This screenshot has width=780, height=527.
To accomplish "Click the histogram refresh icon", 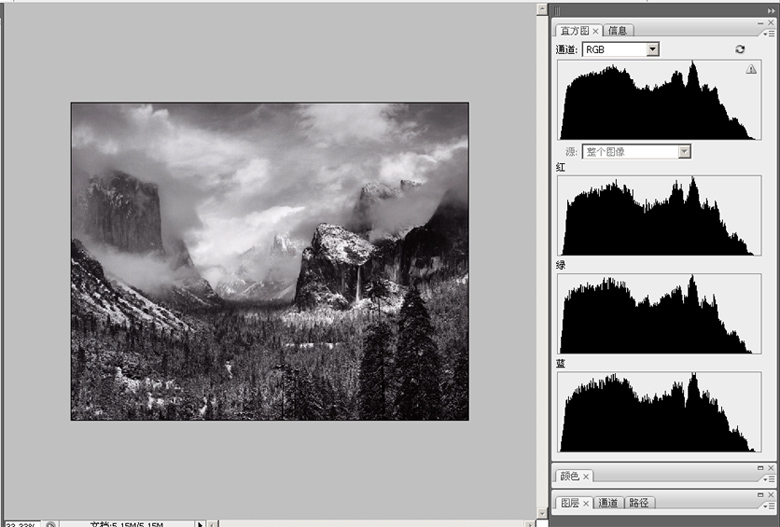I will pos(739,49).
